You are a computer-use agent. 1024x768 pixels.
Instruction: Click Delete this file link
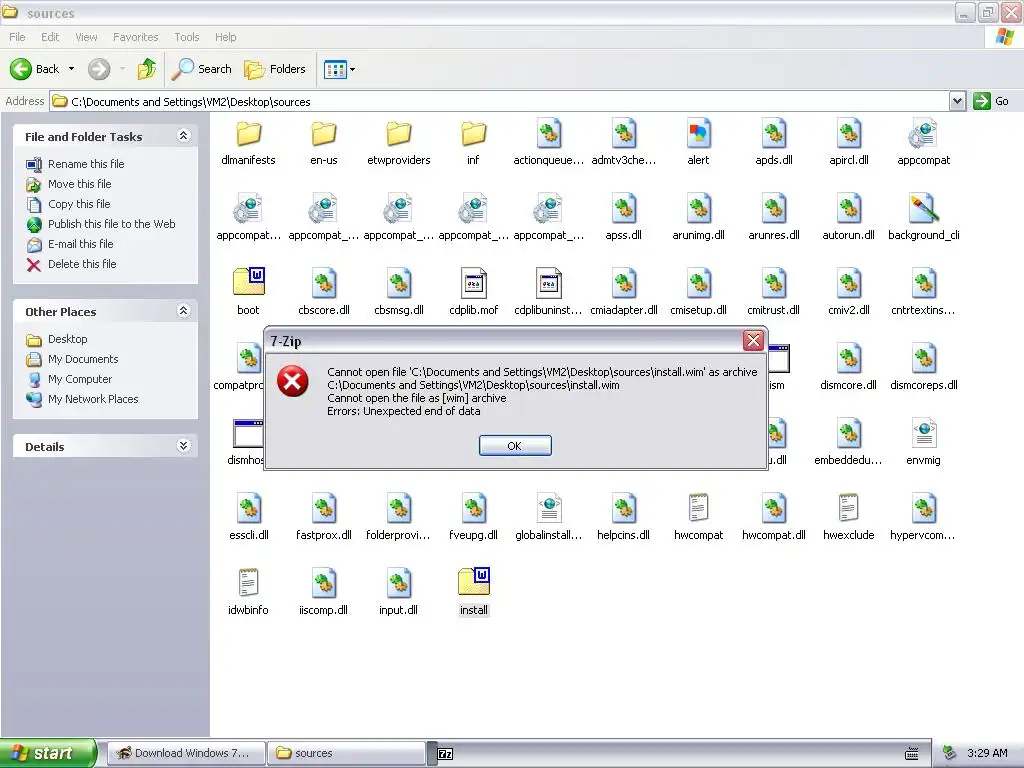click(x=82, y=264)
